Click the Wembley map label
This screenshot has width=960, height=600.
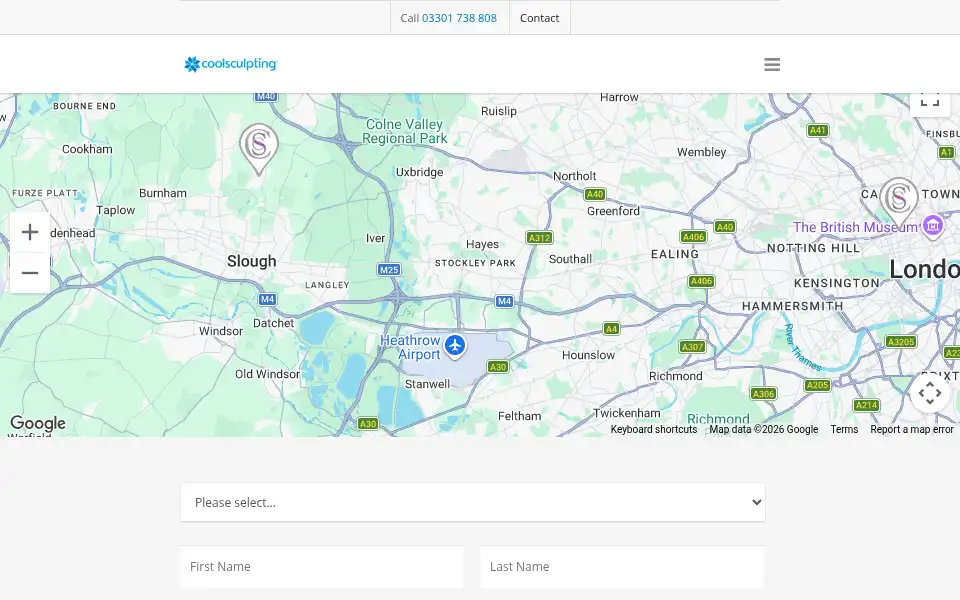pyautogui.click(x=702, y=152)
